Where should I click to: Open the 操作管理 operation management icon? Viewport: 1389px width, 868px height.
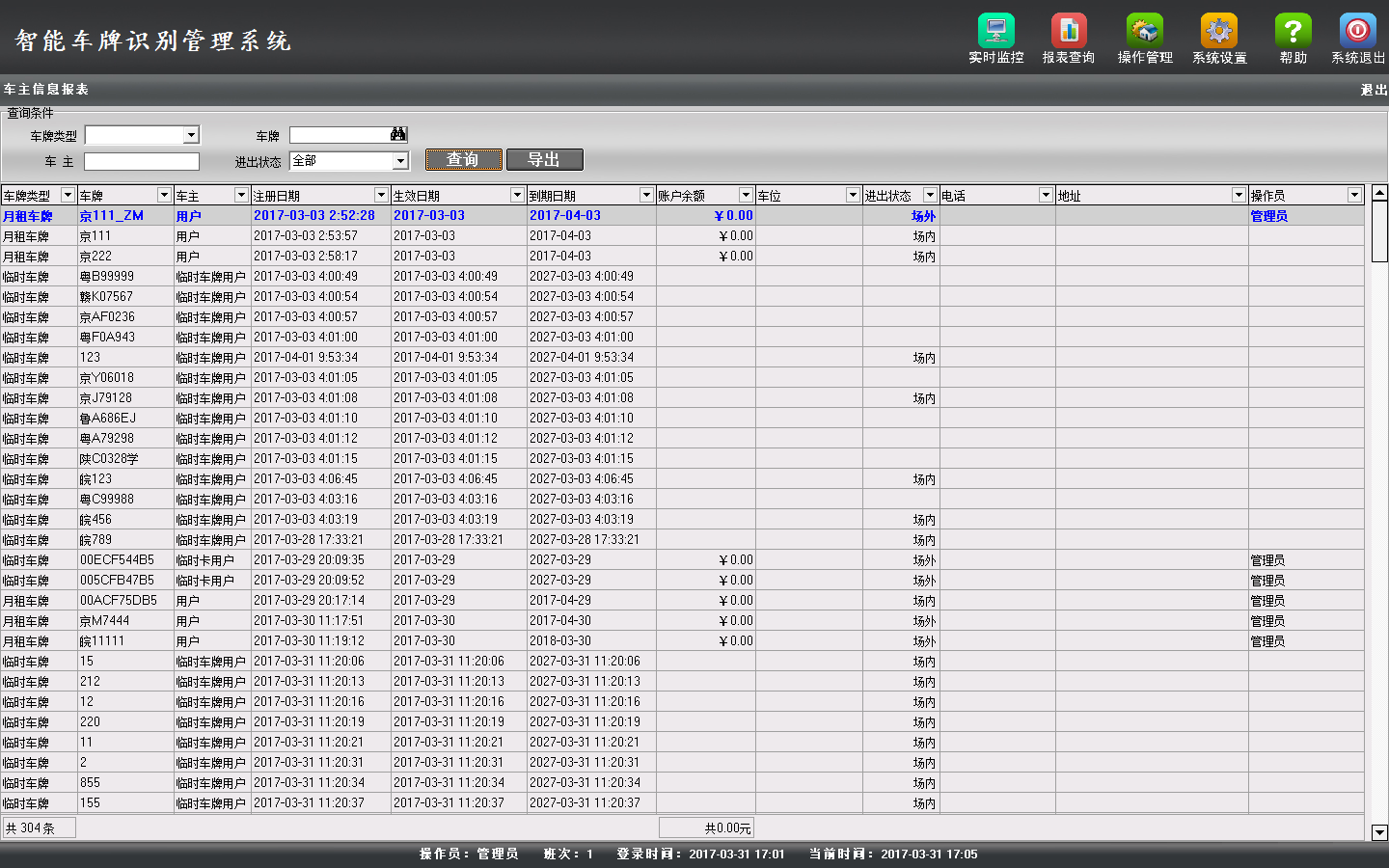tap(1145, 31)
